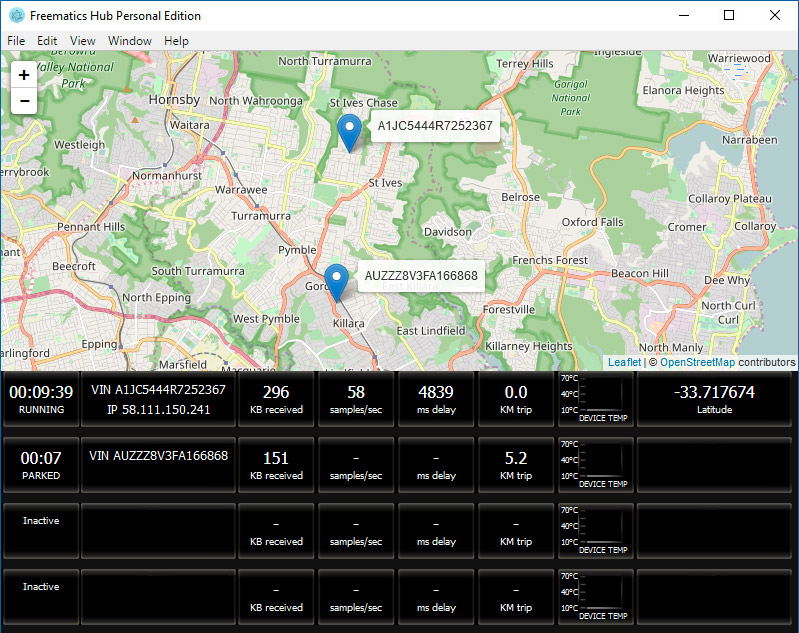Select the RUNNING device status cell
799x633 pixels.
(x=41, y=399)
